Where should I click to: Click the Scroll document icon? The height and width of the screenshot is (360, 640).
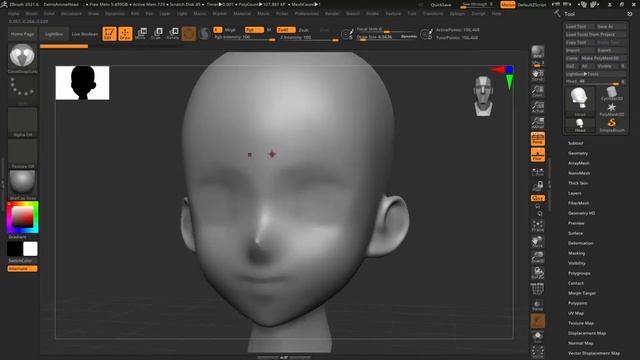(x=538, y=75)
